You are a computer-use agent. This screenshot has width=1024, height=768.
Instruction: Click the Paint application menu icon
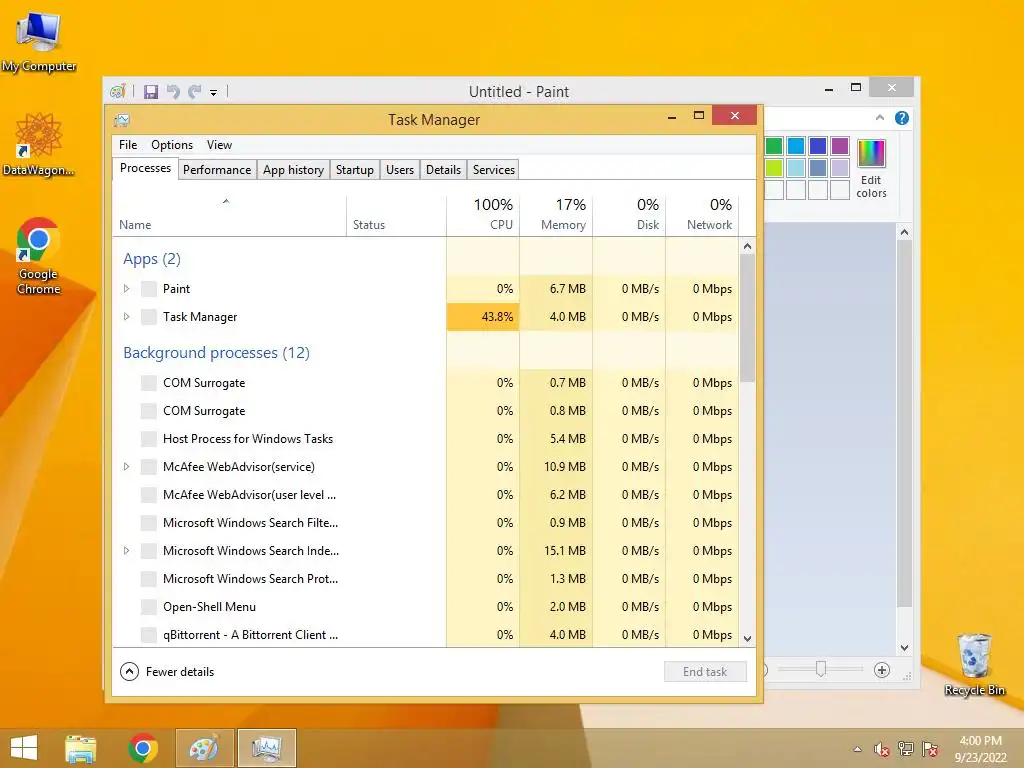coord(118,91)
